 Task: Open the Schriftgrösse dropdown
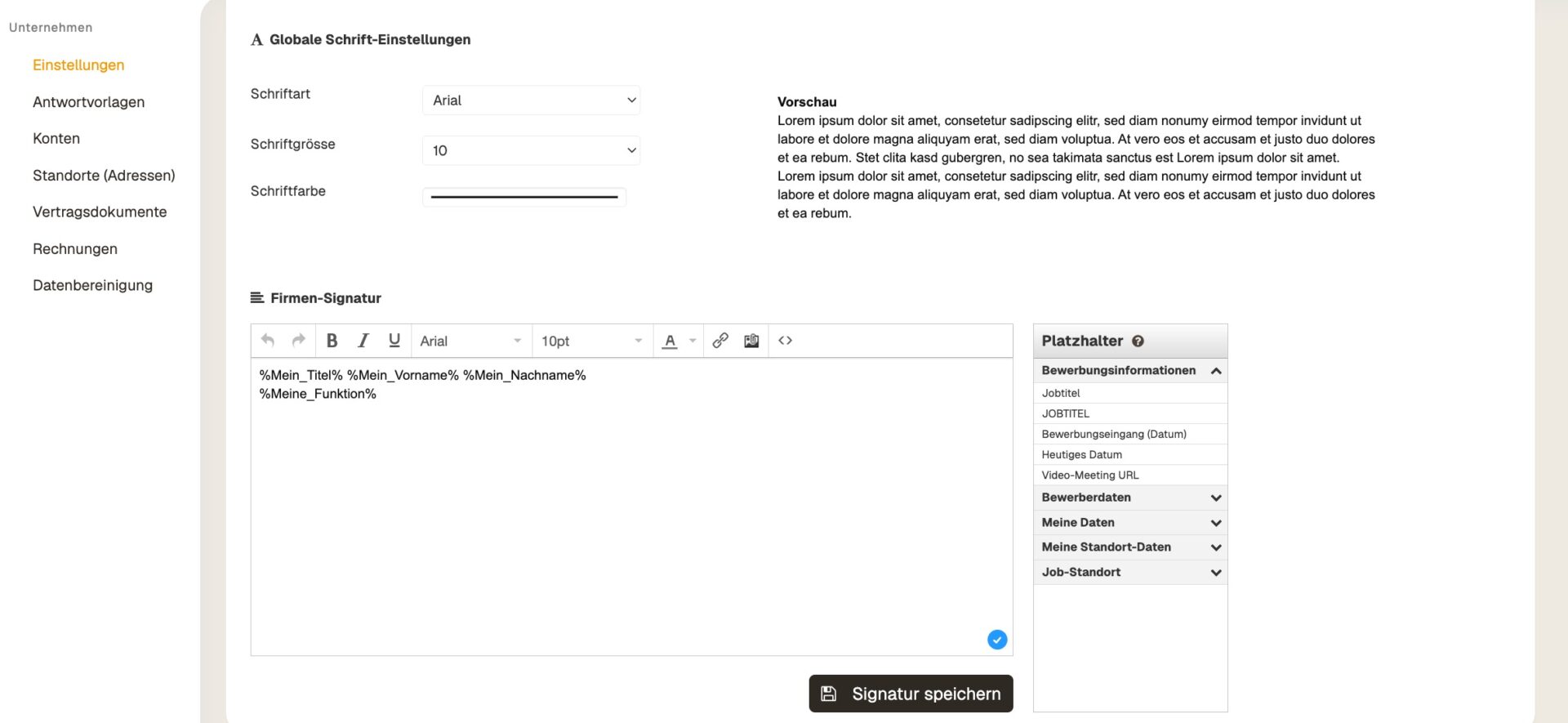point(531,150)
